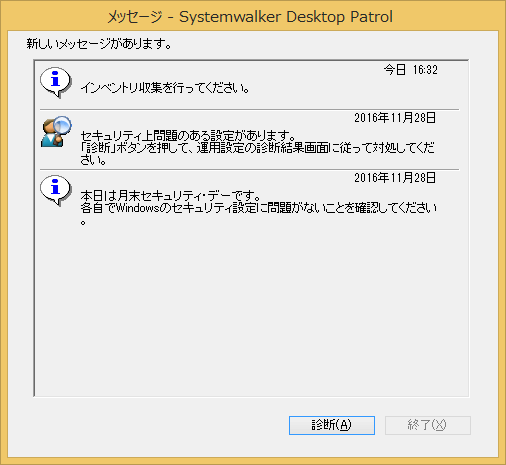Select the インベントリ収集を行ってください message text

tap(165, 88)
